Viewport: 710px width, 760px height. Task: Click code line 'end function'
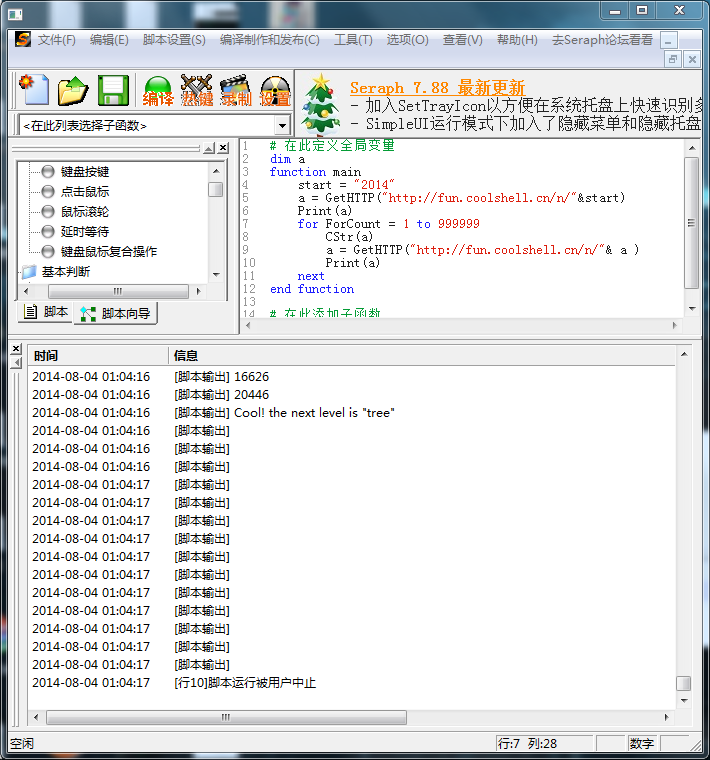tap(312, 289)
